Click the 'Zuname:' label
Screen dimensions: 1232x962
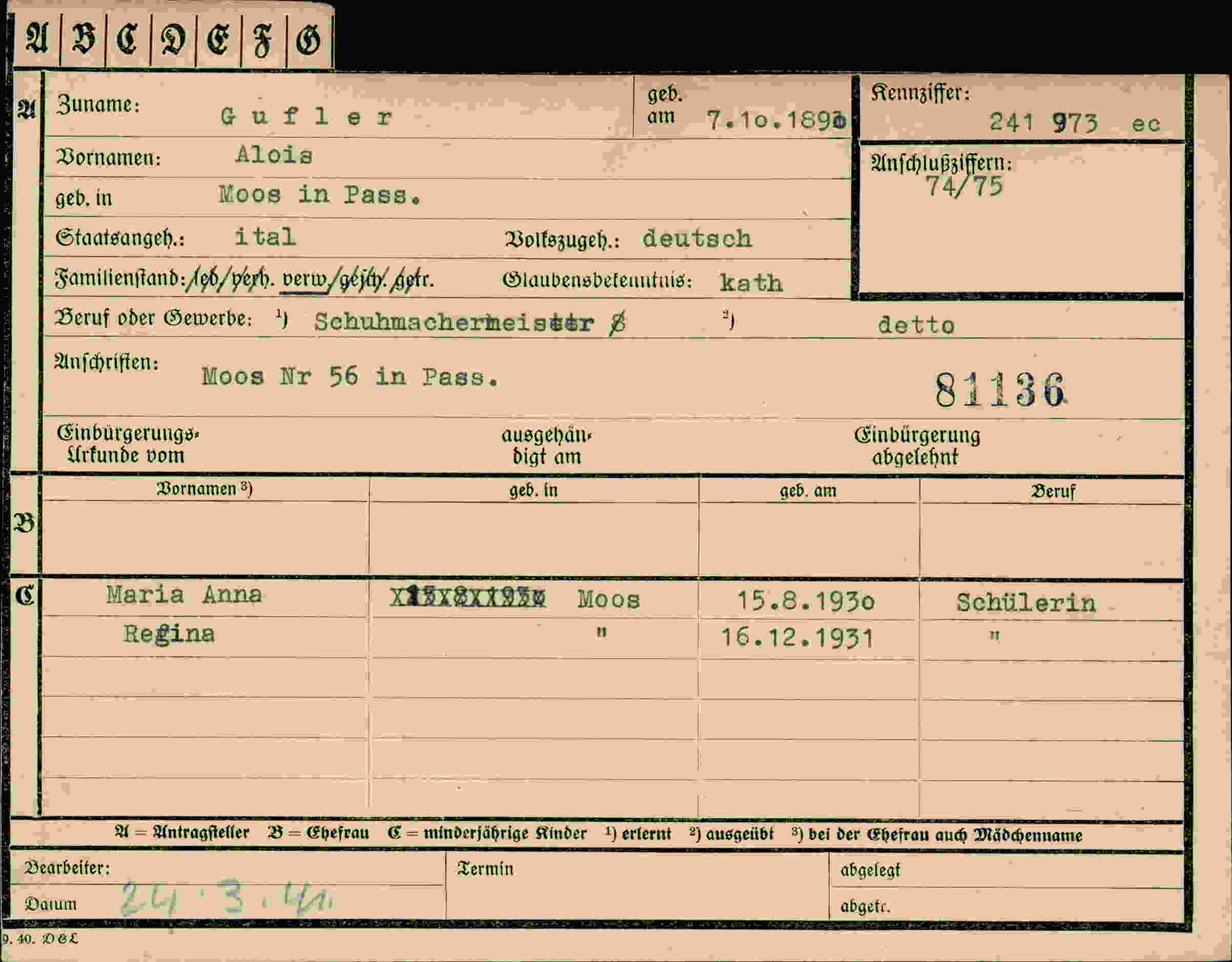coord(98,104)
